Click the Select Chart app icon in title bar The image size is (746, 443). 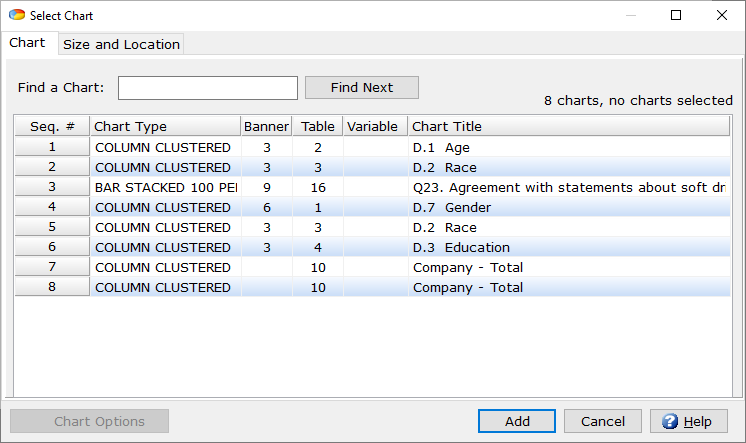pyautogui.click(x=17, y=15)
